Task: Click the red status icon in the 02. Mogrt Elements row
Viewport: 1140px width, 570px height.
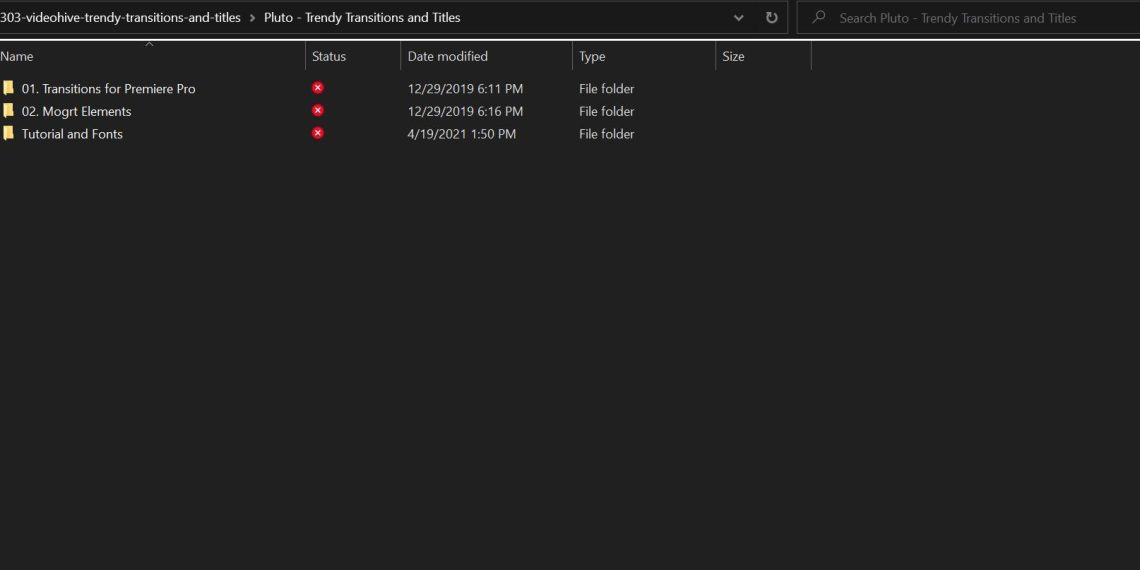Action: (x=318, y=110)
